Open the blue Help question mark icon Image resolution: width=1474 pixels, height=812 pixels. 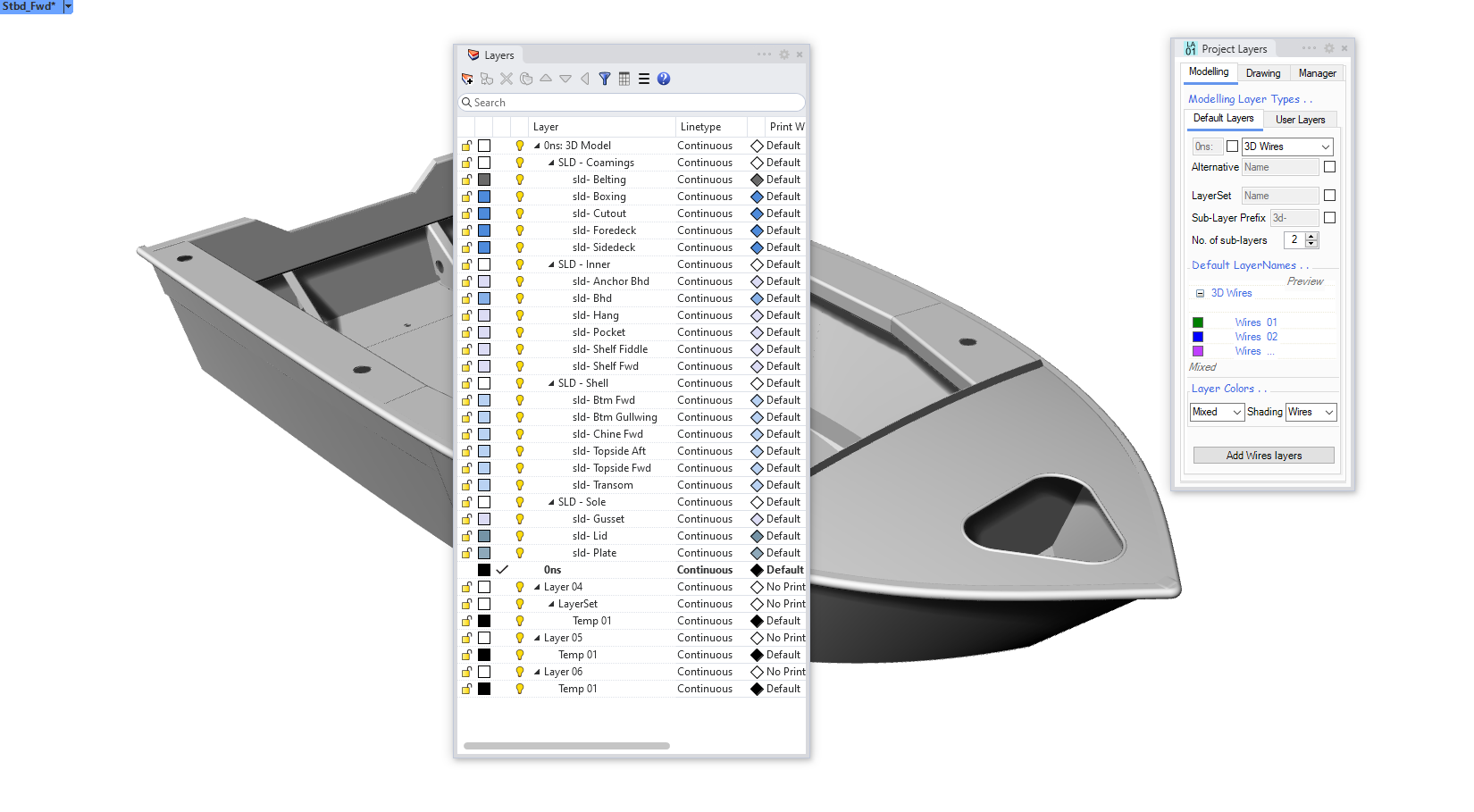664,79
